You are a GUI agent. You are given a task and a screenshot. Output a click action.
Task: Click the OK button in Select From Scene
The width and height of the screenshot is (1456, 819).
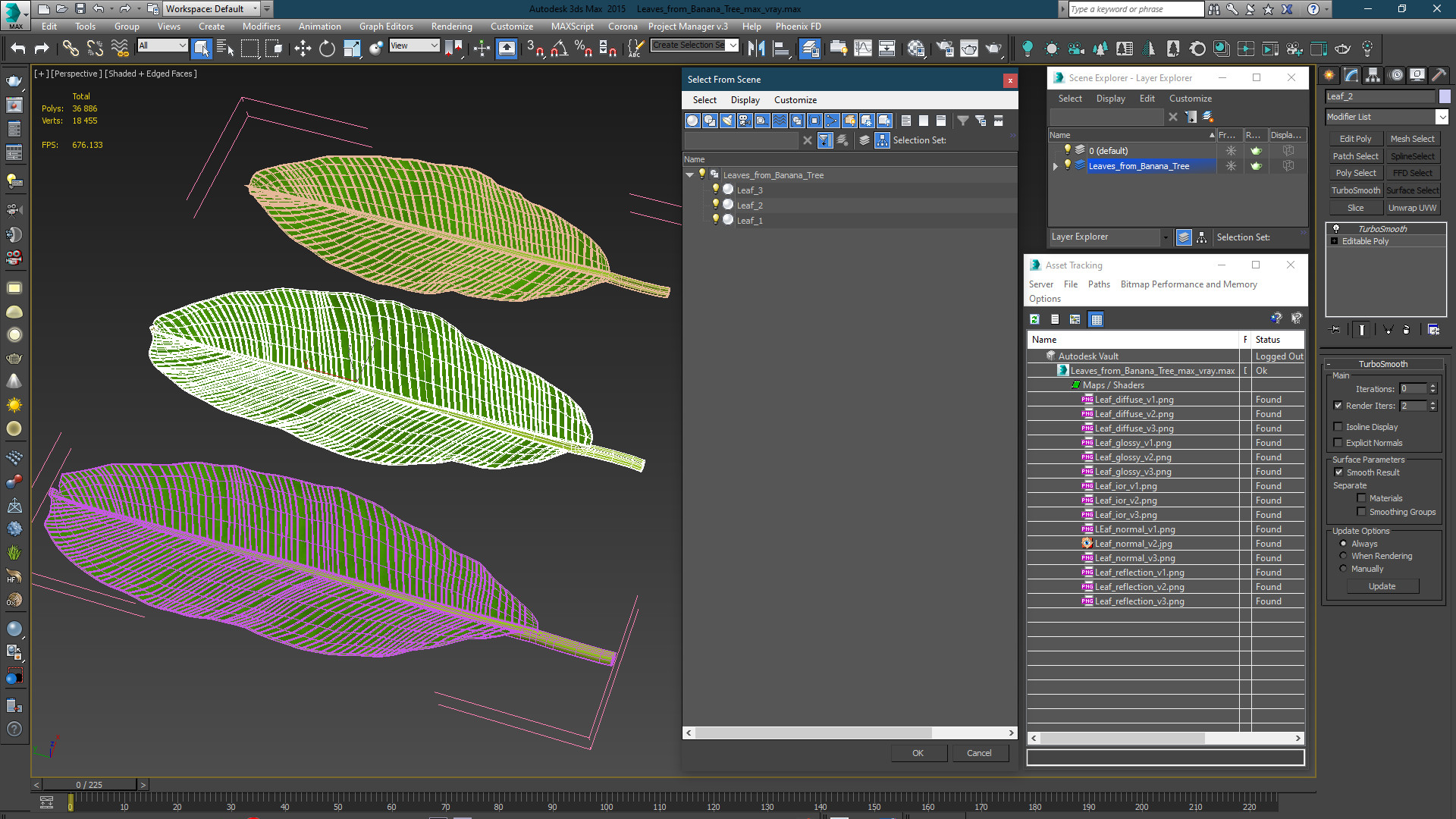click(918, 753)
